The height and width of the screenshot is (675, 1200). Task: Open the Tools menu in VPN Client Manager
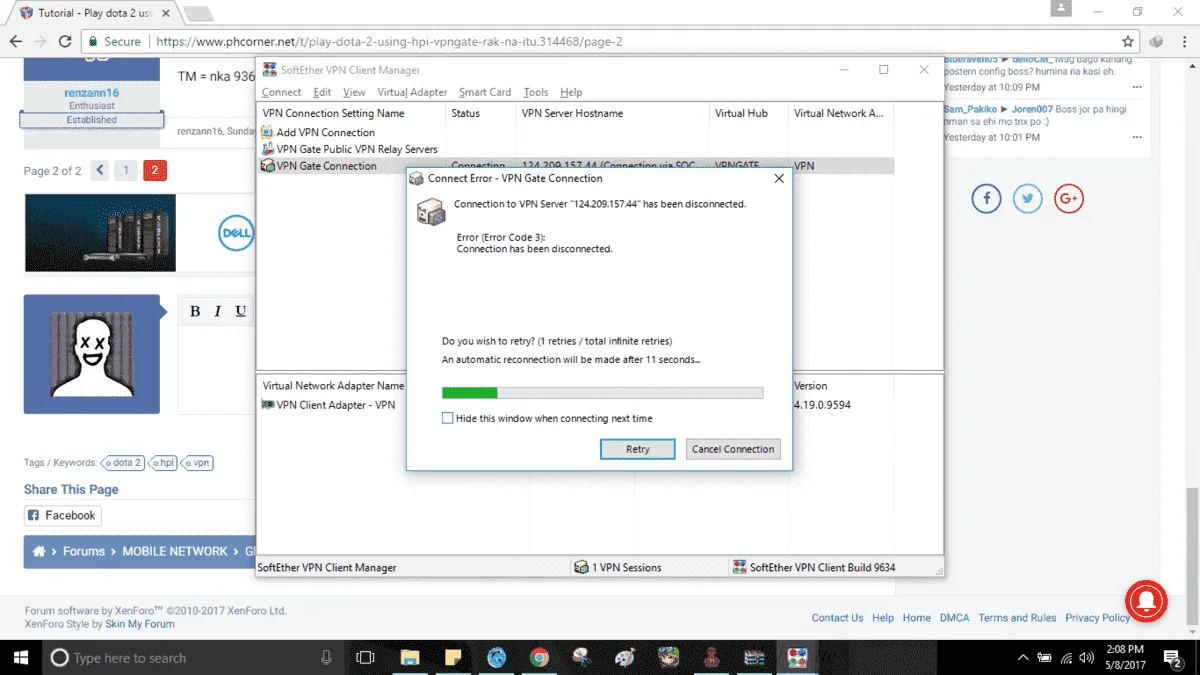click(536, 92)
